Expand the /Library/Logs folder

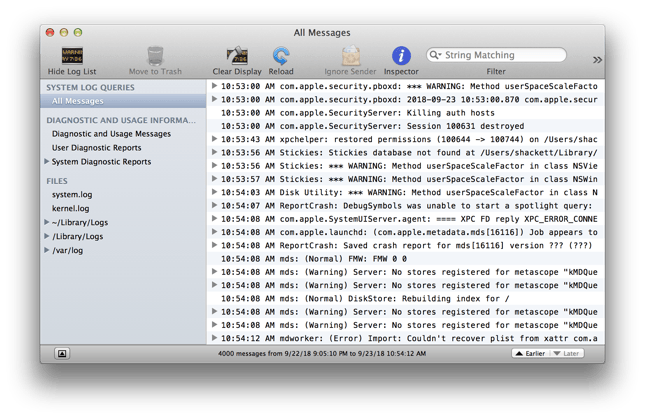coord(46,236)
